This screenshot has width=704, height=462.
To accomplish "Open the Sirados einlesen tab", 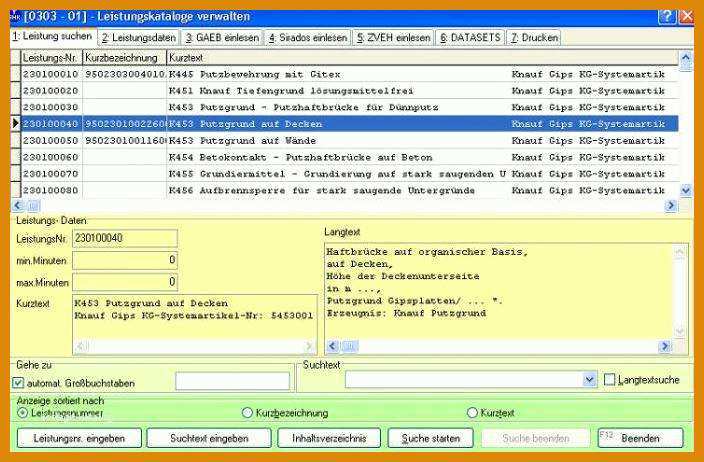I will point(308,38).
